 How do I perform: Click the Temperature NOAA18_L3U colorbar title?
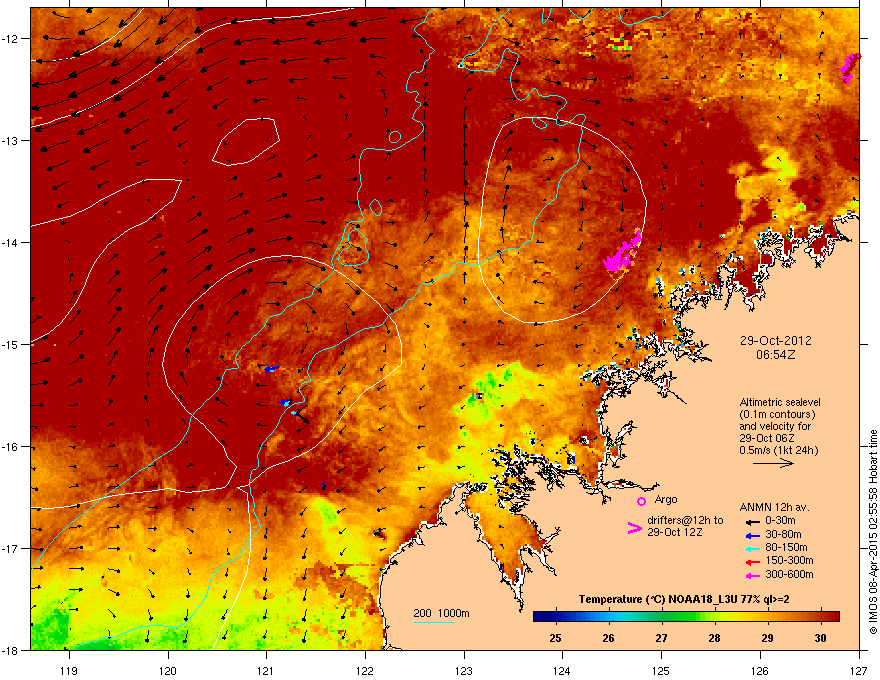[684, 599]
